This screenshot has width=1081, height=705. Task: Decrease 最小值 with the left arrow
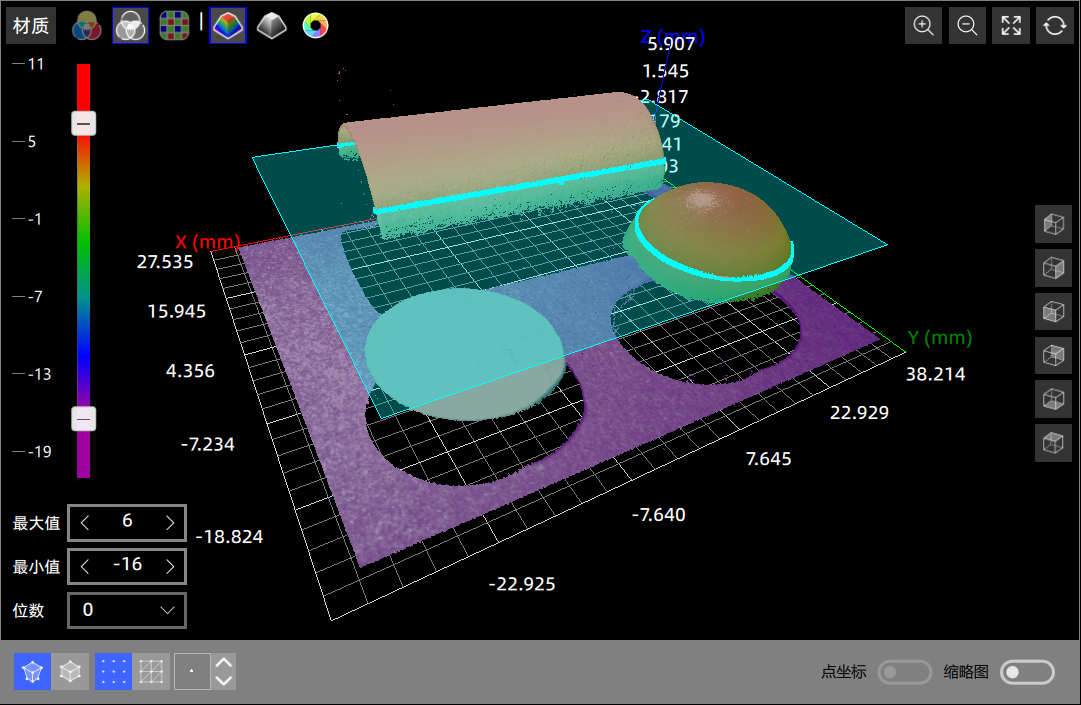click(85, 566)
